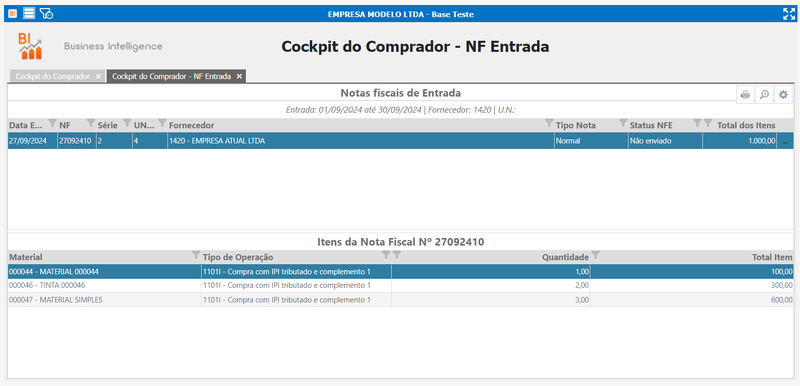Sort by the Tipo de Operação header
Image resolution: width=800 pixels, height=386 pixels.
pos(238,258)
